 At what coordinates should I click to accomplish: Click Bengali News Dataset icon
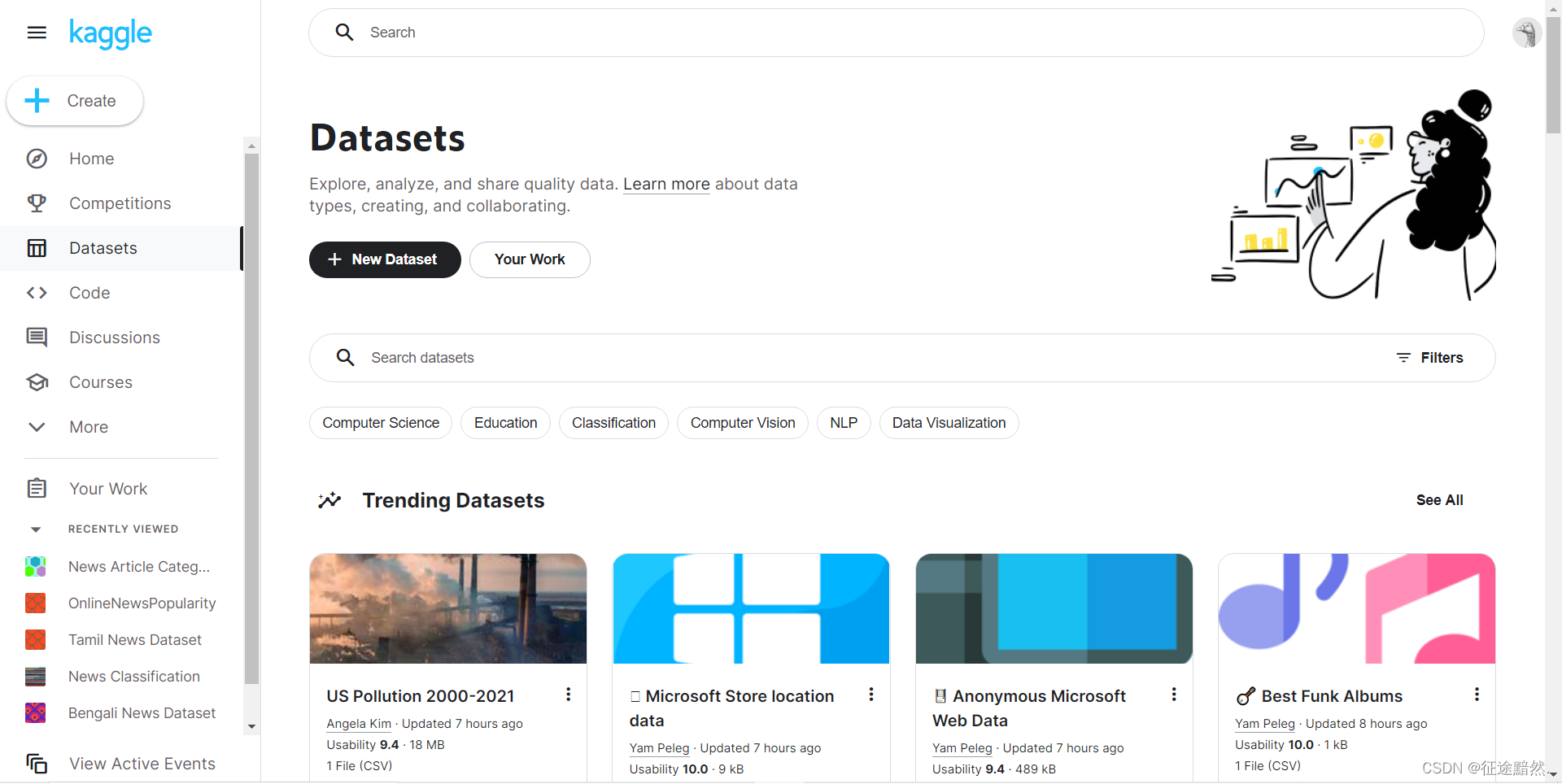tap(35, 712)
